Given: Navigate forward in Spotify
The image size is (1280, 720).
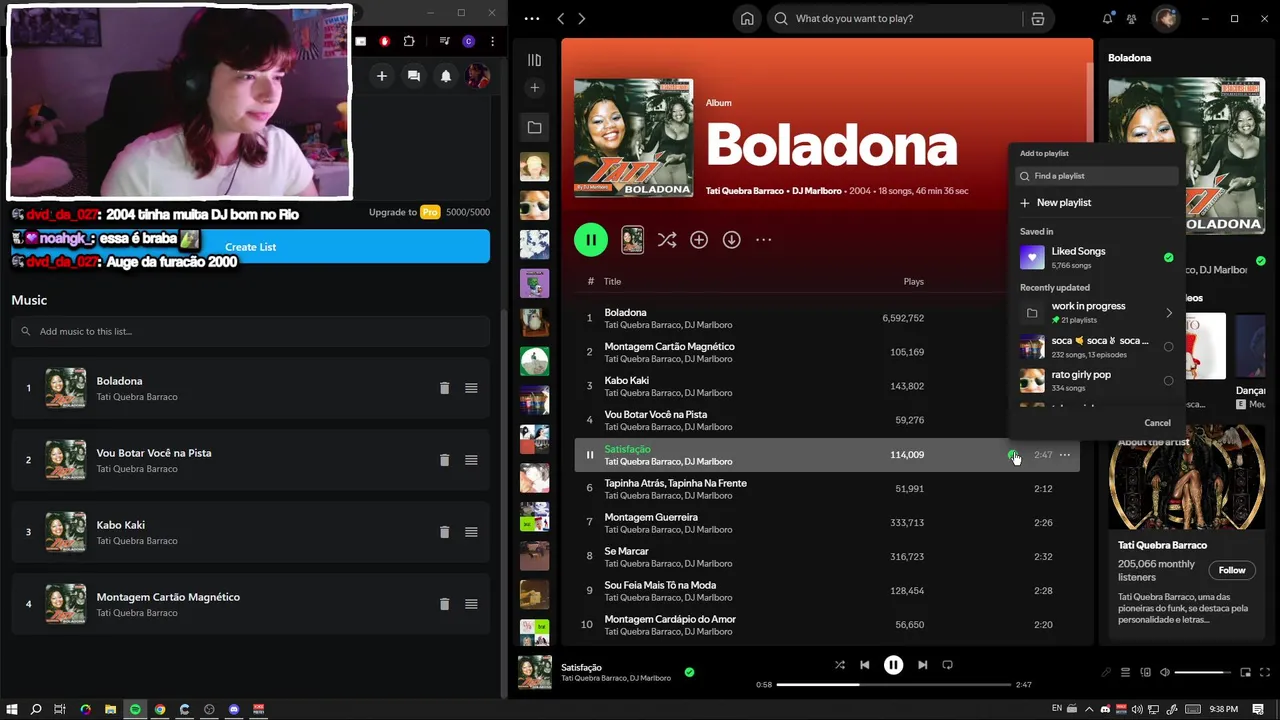Looking at the screenshot, I should pyautogui.click(x=582, y=18).
